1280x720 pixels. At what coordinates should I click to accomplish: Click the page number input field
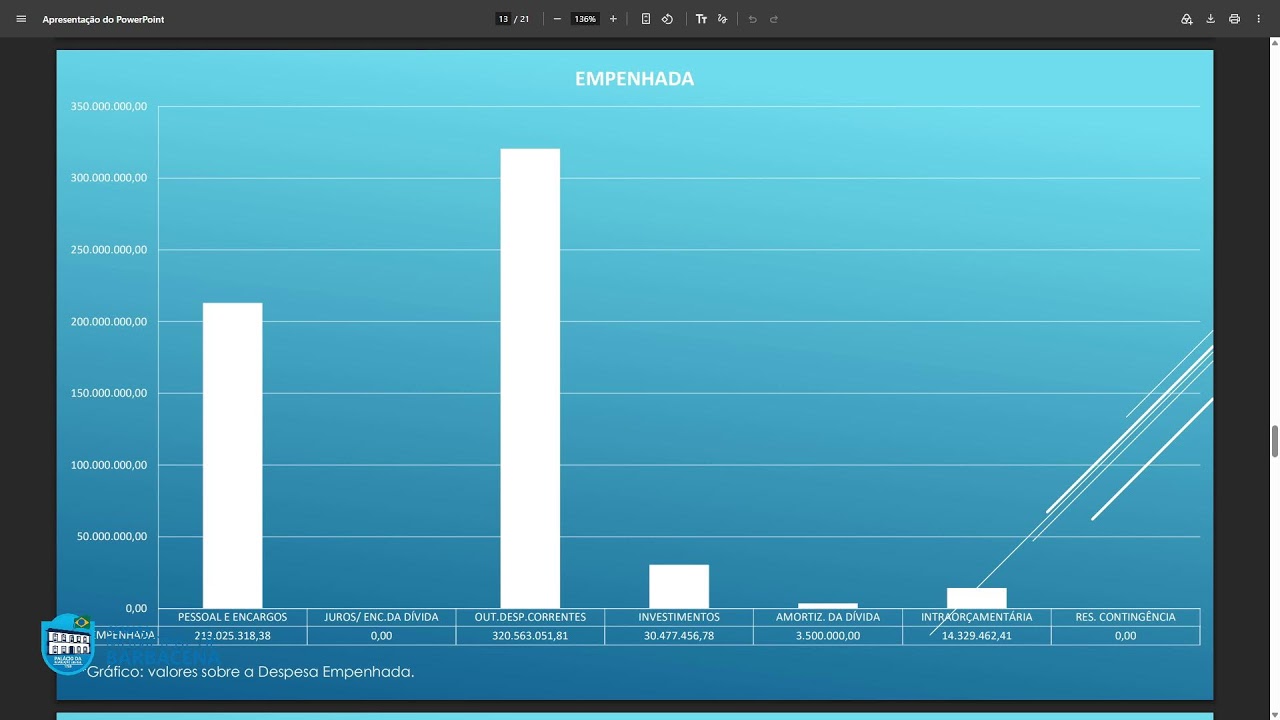[x=503, y=19]
